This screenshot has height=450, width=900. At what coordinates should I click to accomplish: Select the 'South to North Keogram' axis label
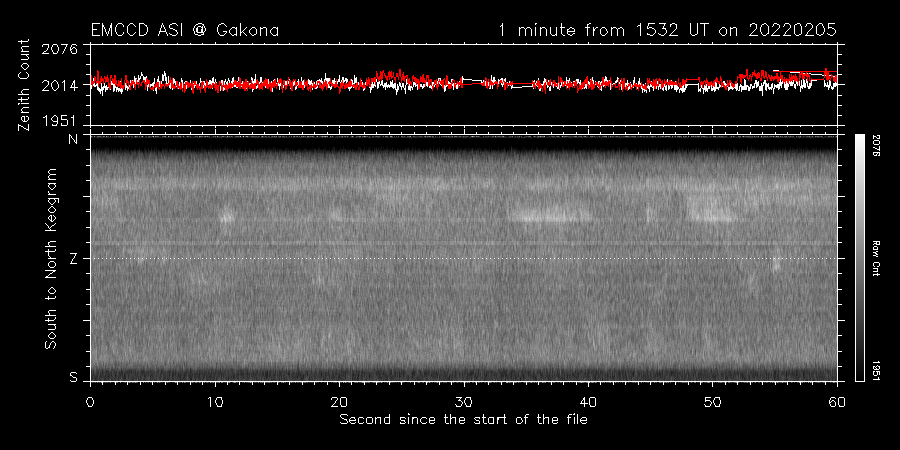point(51,258)
